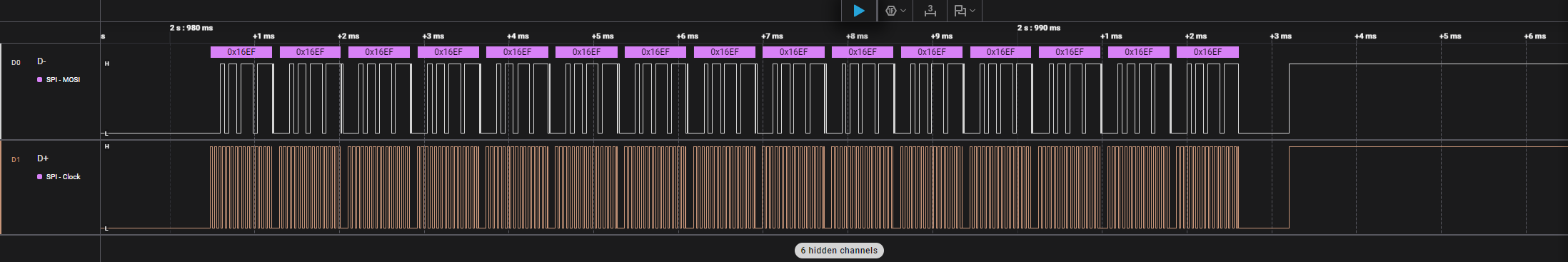Start capture with the blue play button

click(x=859, y=11)
